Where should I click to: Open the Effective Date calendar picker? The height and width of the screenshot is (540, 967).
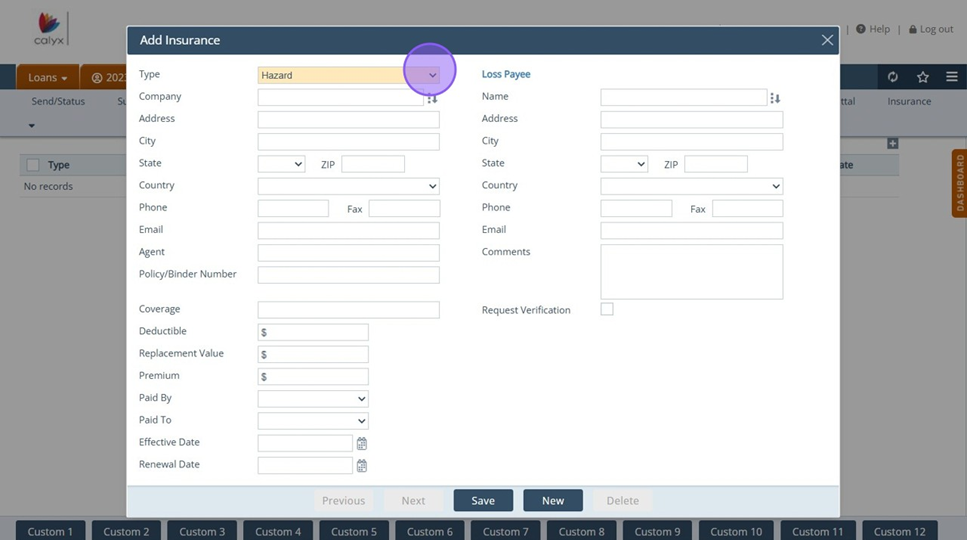pyautogui.click(x=362, y=443)
